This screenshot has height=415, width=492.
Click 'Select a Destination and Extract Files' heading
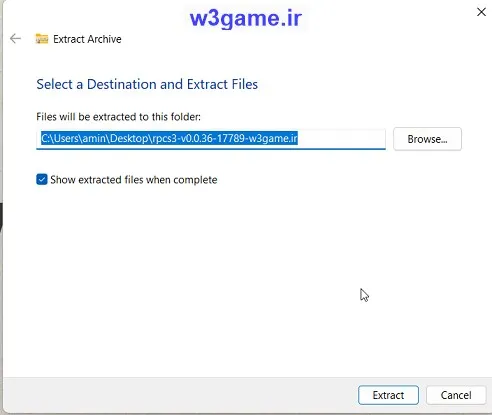(x=147, y=84)
